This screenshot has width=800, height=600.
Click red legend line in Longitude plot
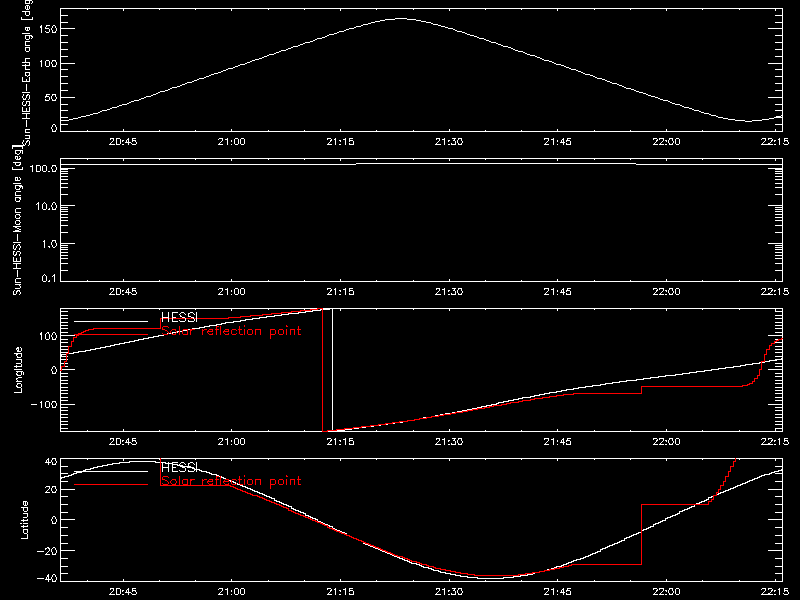(x=111, y=335)
